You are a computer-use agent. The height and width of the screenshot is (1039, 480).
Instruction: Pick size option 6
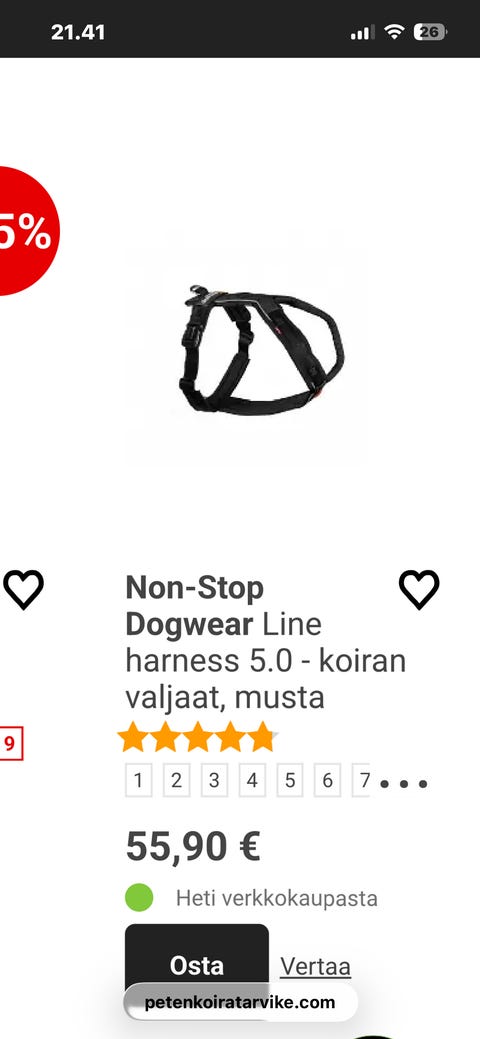(328, 780)
